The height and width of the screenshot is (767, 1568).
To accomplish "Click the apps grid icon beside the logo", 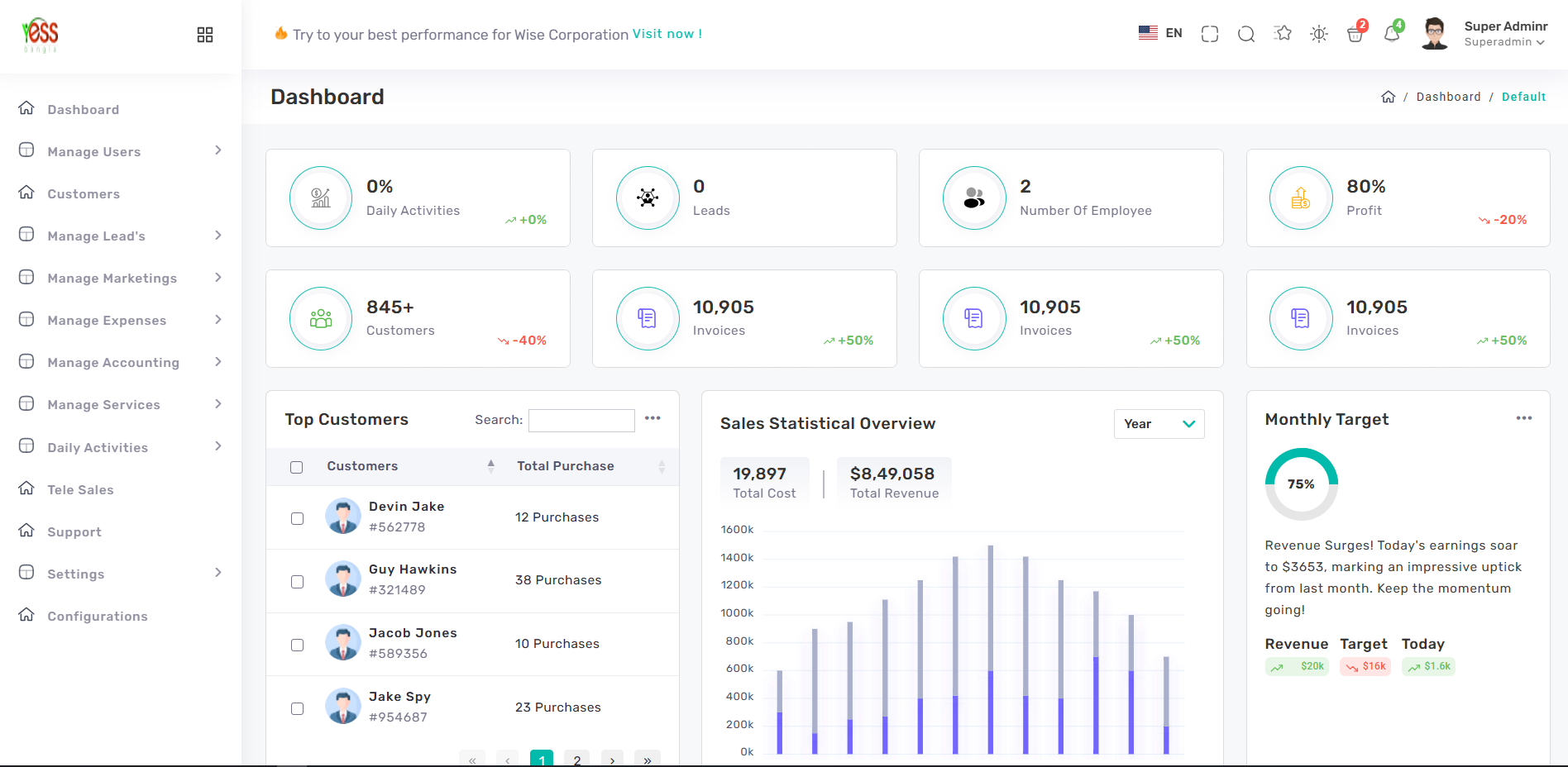I will click(204, 35).
